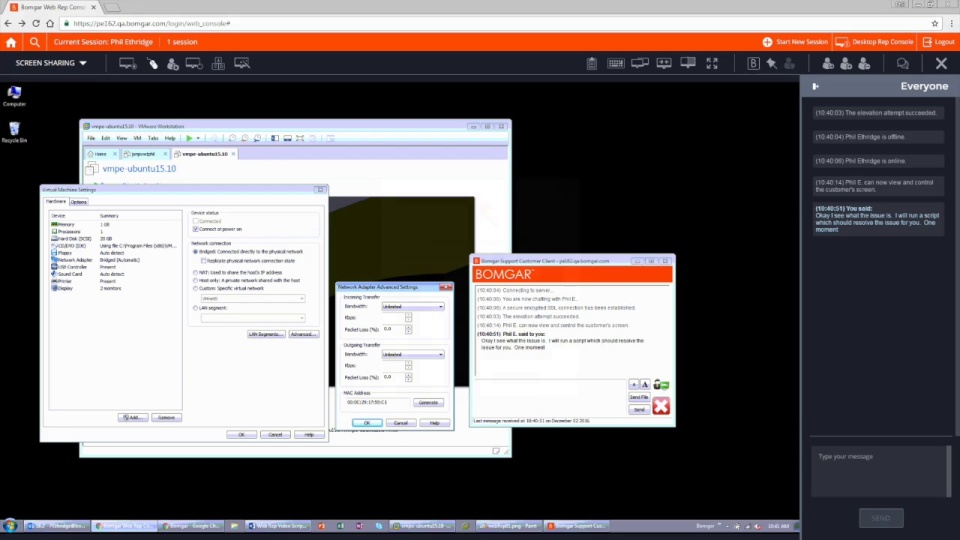
Task: Click Logout in the orange header
Action: point(939,42)
